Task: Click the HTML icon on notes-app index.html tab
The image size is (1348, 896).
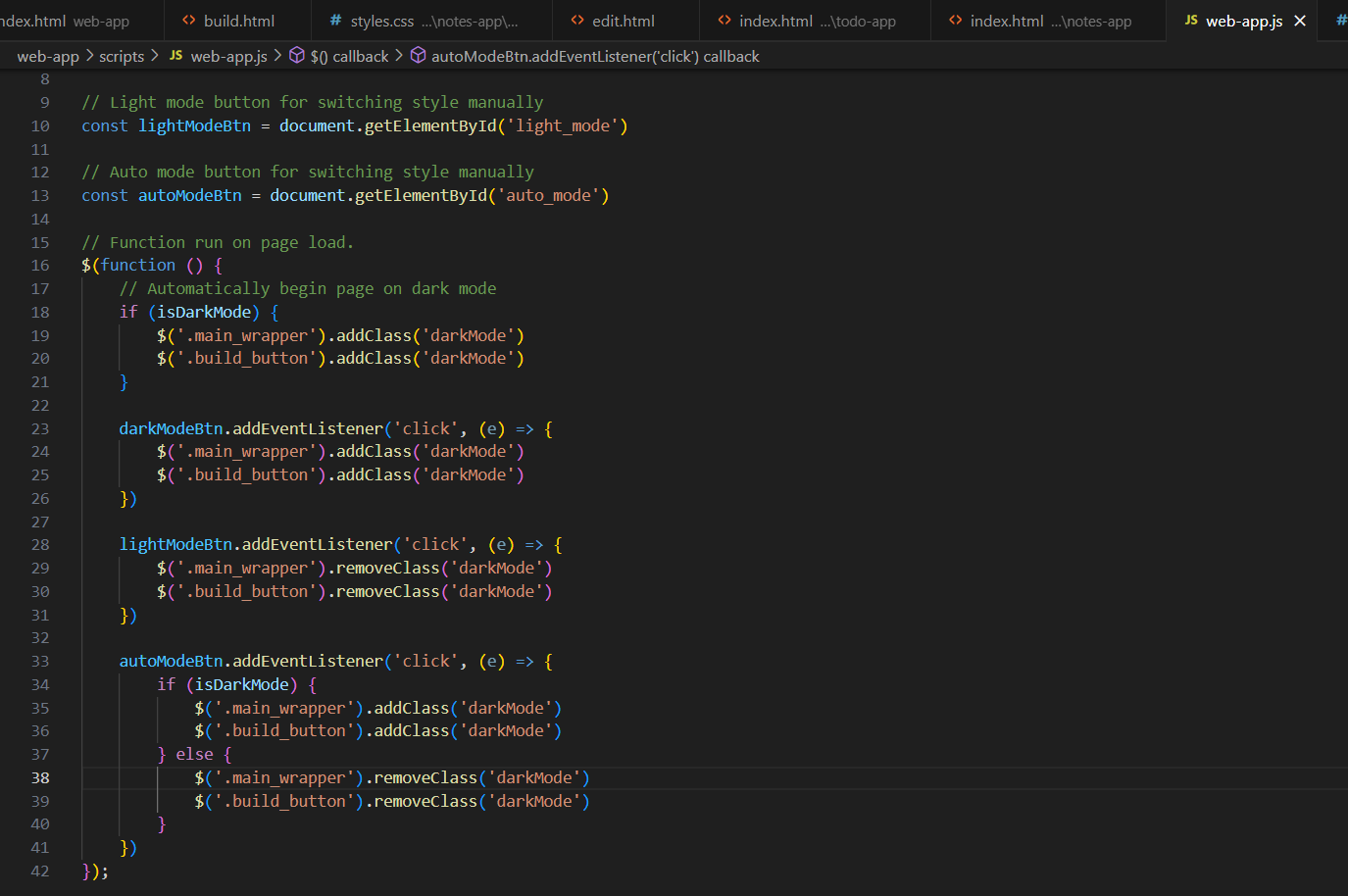Action: (x=956, y=21)
